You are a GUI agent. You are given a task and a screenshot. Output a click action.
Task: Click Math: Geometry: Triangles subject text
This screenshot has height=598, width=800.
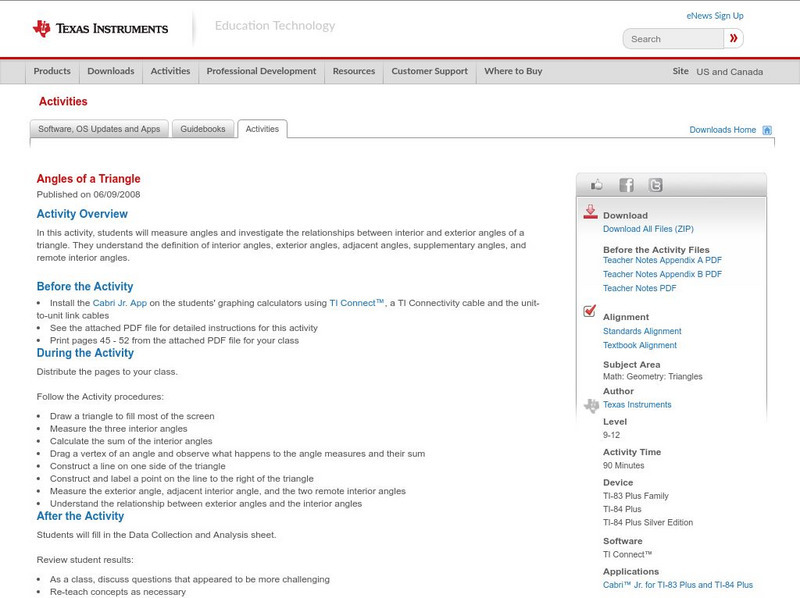(653, 377)
